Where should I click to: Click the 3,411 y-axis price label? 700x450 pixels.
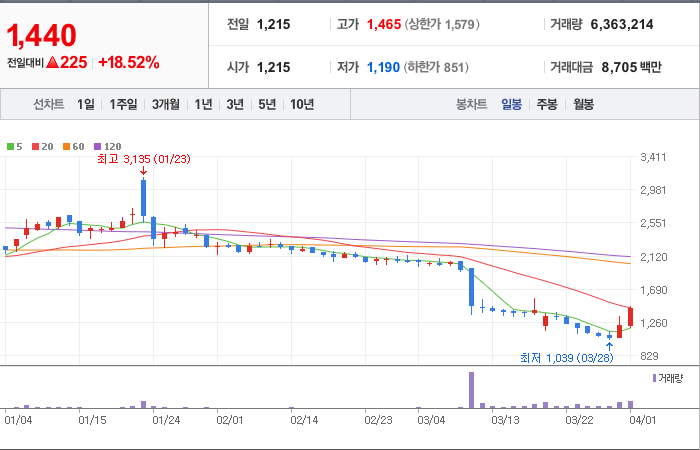(x=653, y=157)
